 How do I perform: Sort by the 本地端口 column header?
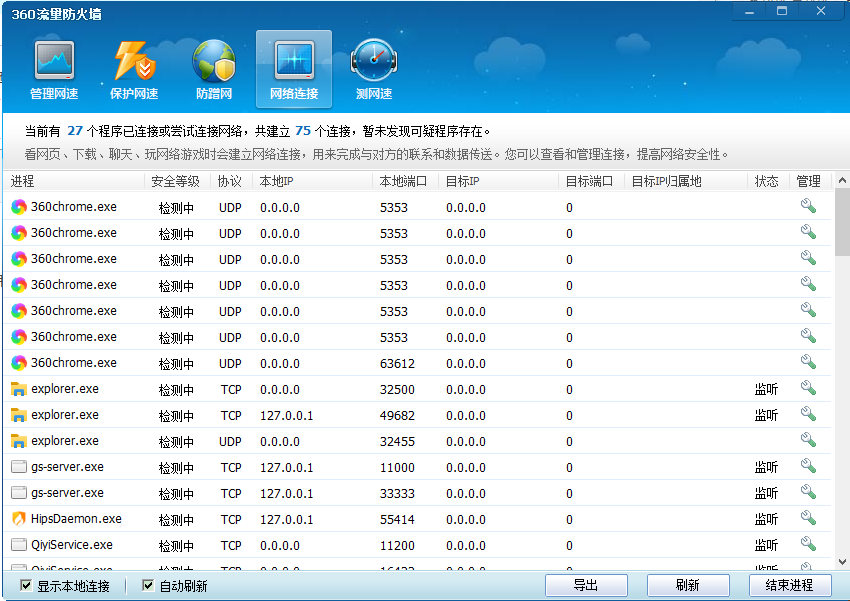405,181
